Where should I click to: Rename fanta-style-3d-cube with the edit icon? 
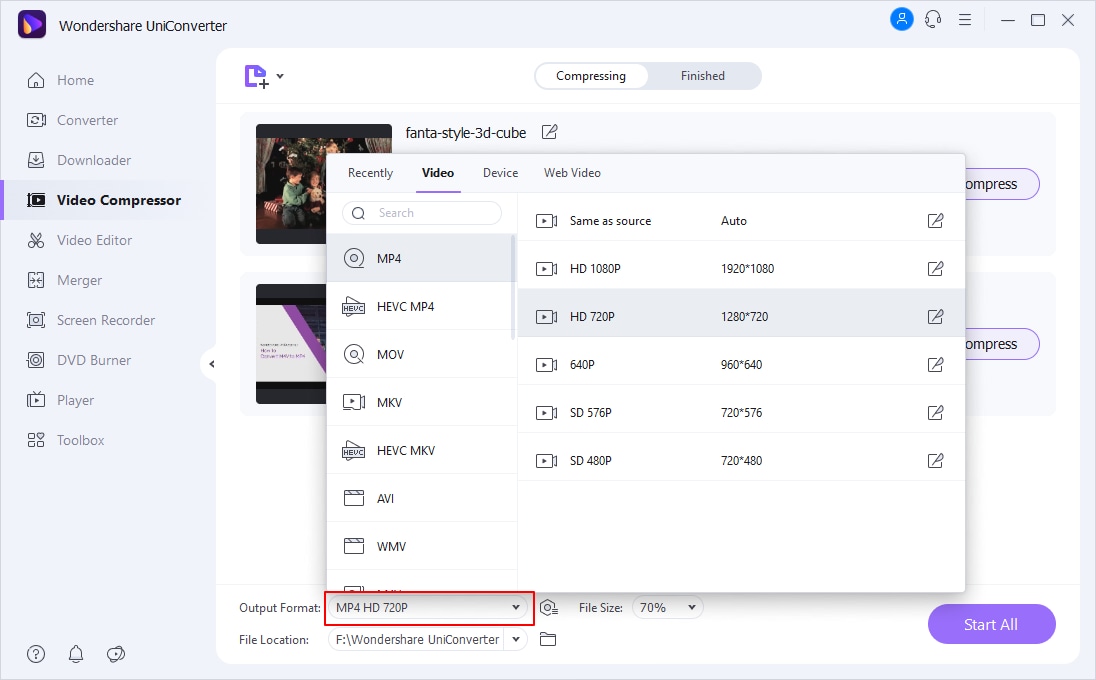pos(549,132)
